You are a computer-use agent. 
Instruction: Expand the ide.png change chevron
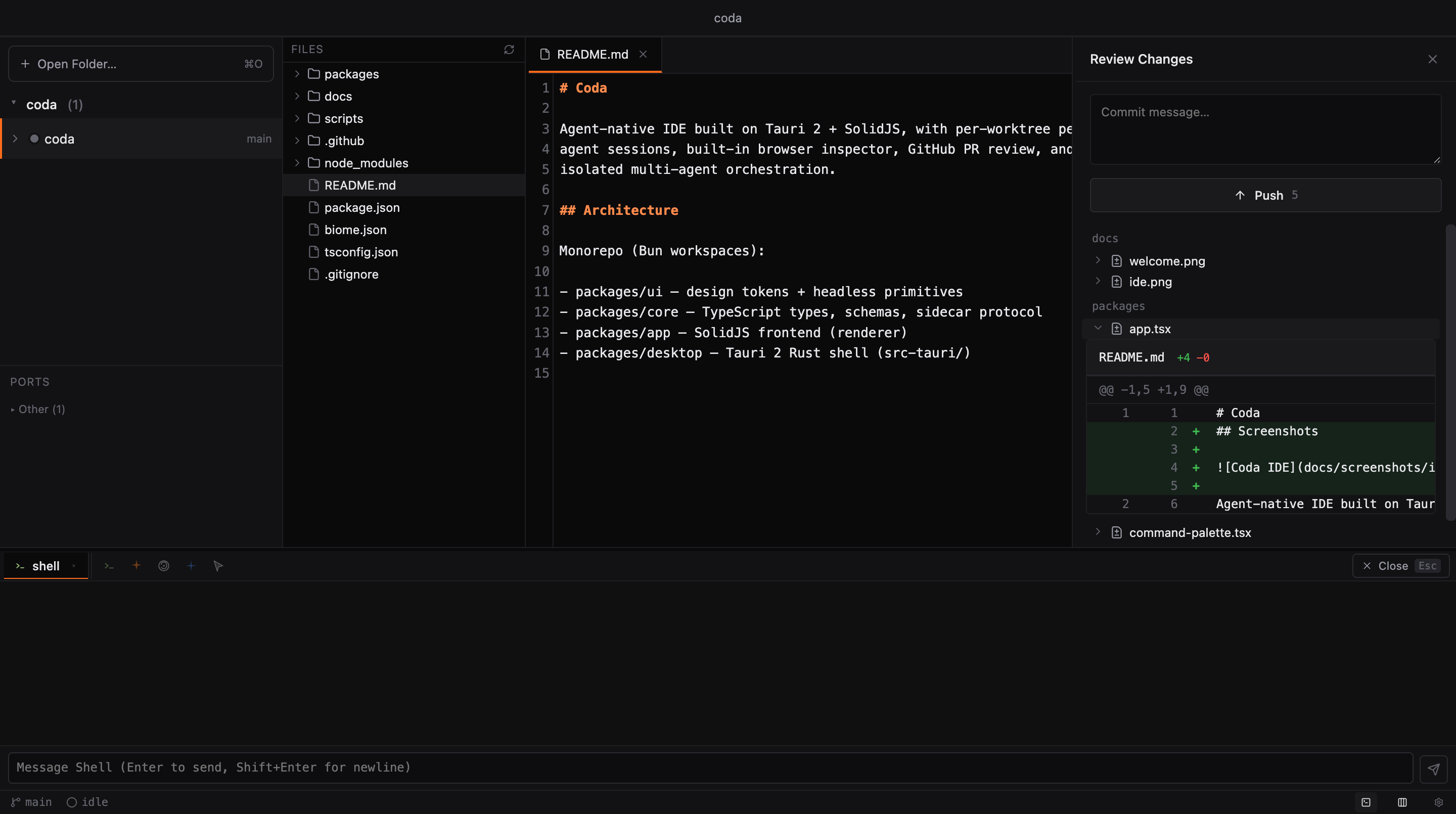(1098, 281)
